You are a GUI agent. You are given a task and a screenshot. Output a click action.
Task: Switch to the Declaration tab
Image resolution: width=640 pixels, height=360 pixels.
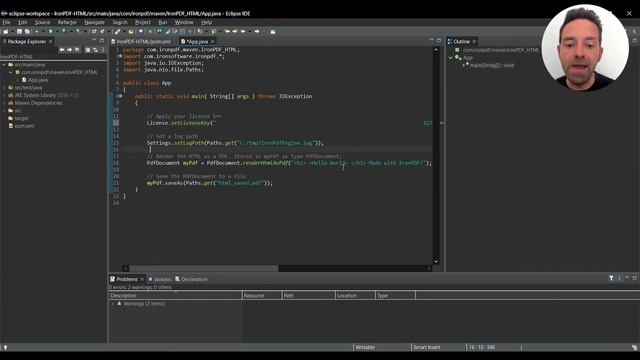pyautogui.click(x=191, y=279)
